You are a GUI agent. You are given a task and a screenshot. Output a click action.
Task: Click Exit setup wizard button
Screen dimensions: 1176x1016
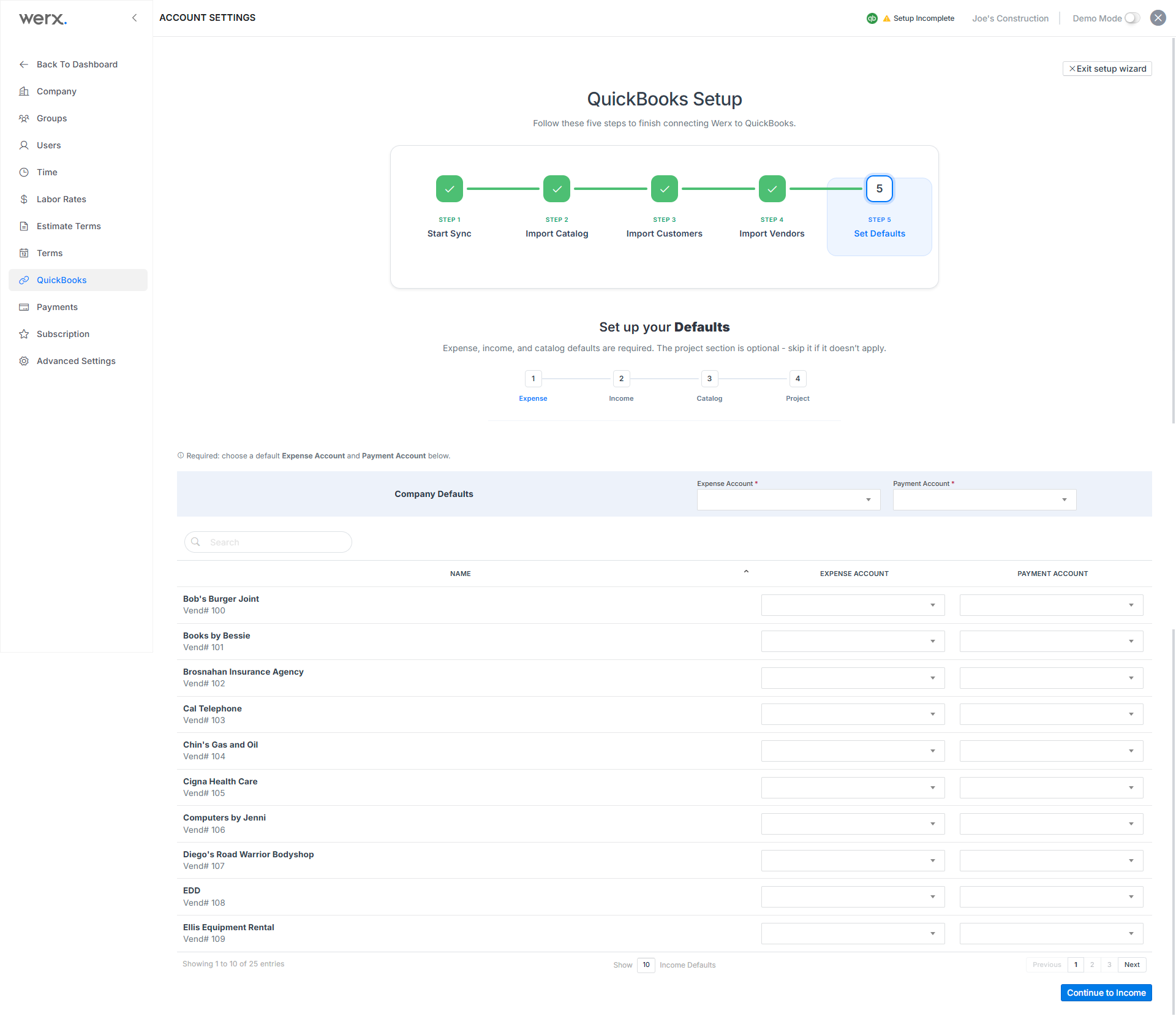coord(1107,69)
